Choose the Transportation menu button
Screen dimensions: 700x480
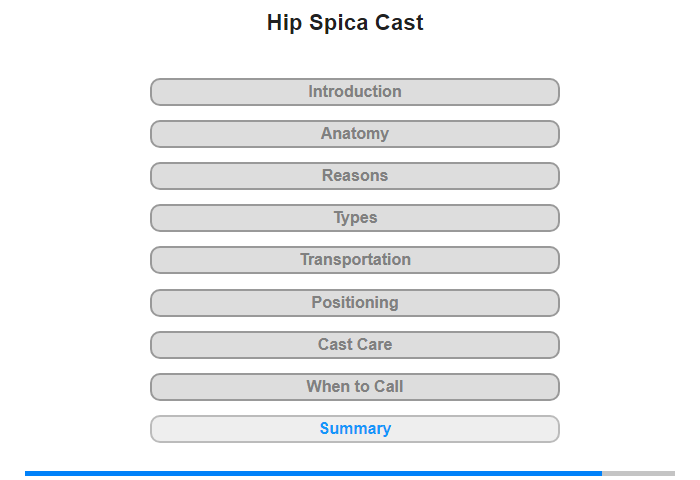[x=354, y=260]
